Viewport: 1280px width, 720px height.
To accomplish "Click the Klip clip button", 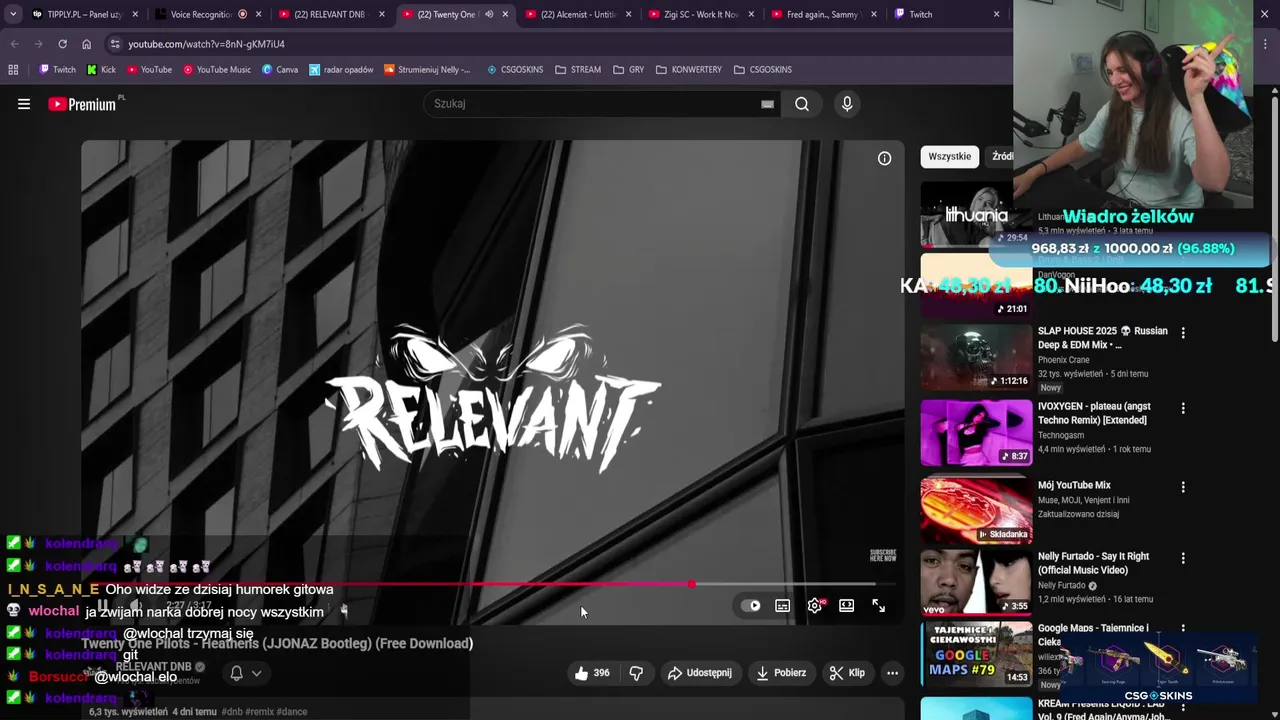I will (847, 673).
